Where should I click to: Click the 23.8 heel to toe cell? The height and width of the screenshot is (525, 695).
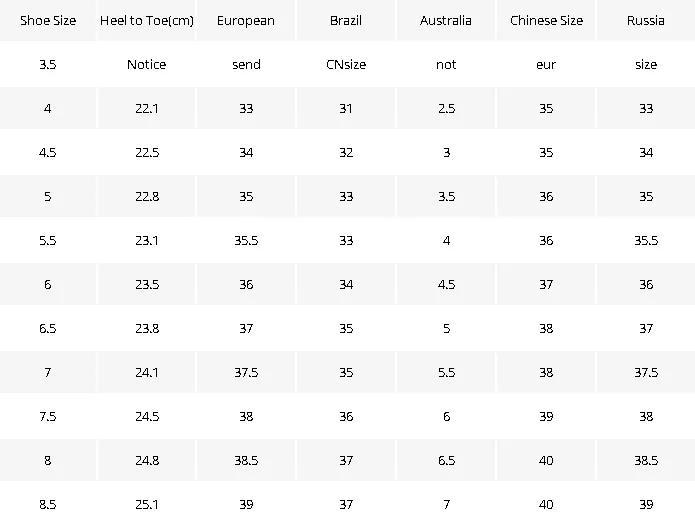pyautogui.click(x=147, y=328)
